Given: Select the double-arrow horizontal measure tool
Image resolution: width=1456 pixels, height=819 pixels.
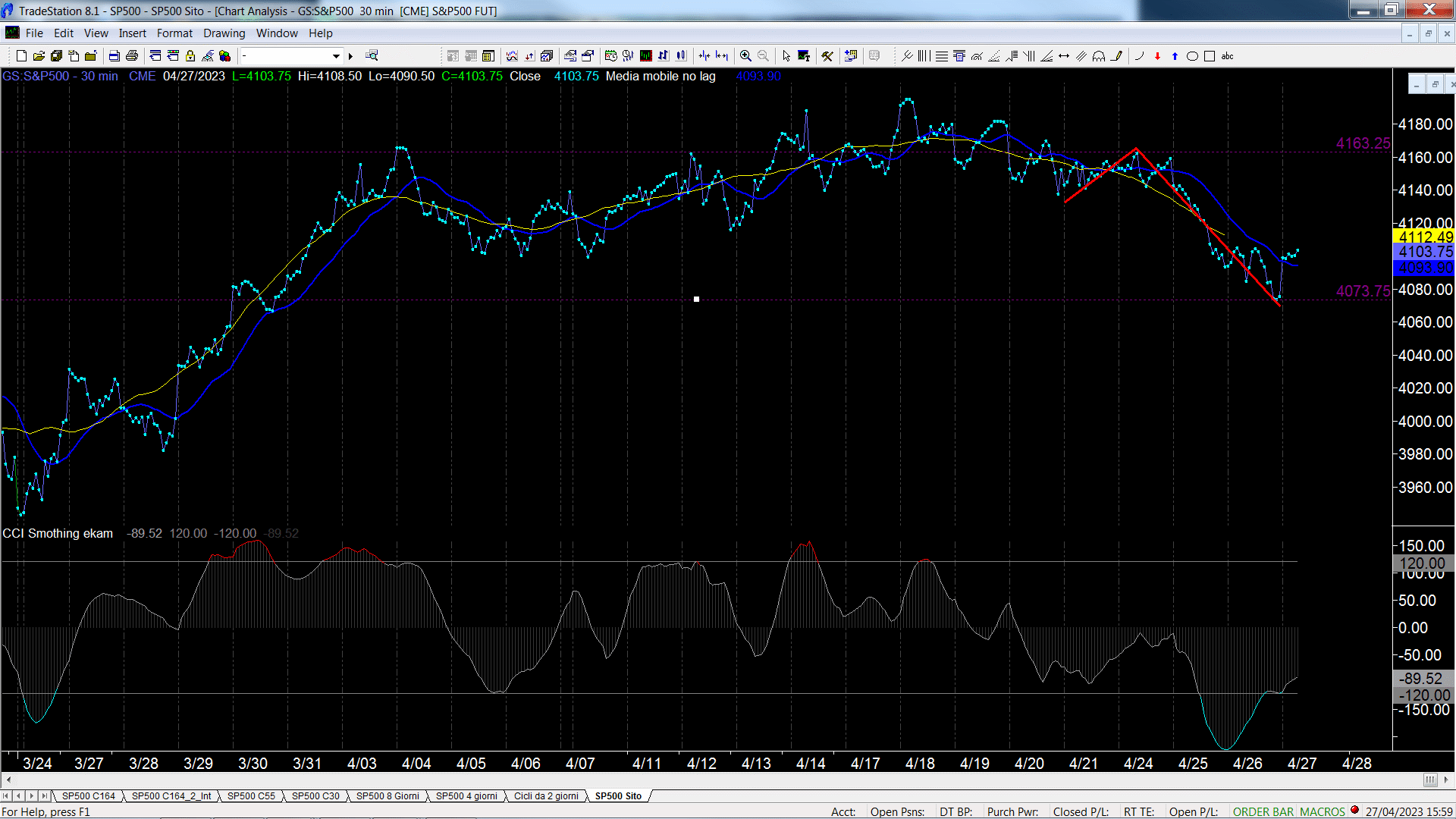Looking at the screenshot, I should pos(1064,56).
